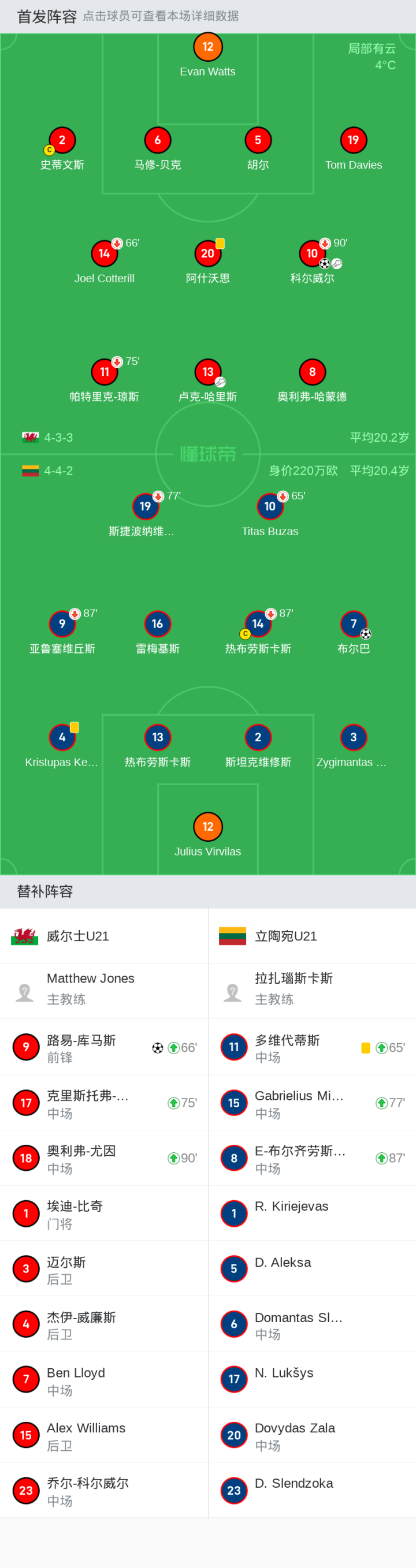Select substitute Dovydas Zala row
This screenshot has width=416, height=1568.
(x=312, y=1435)
